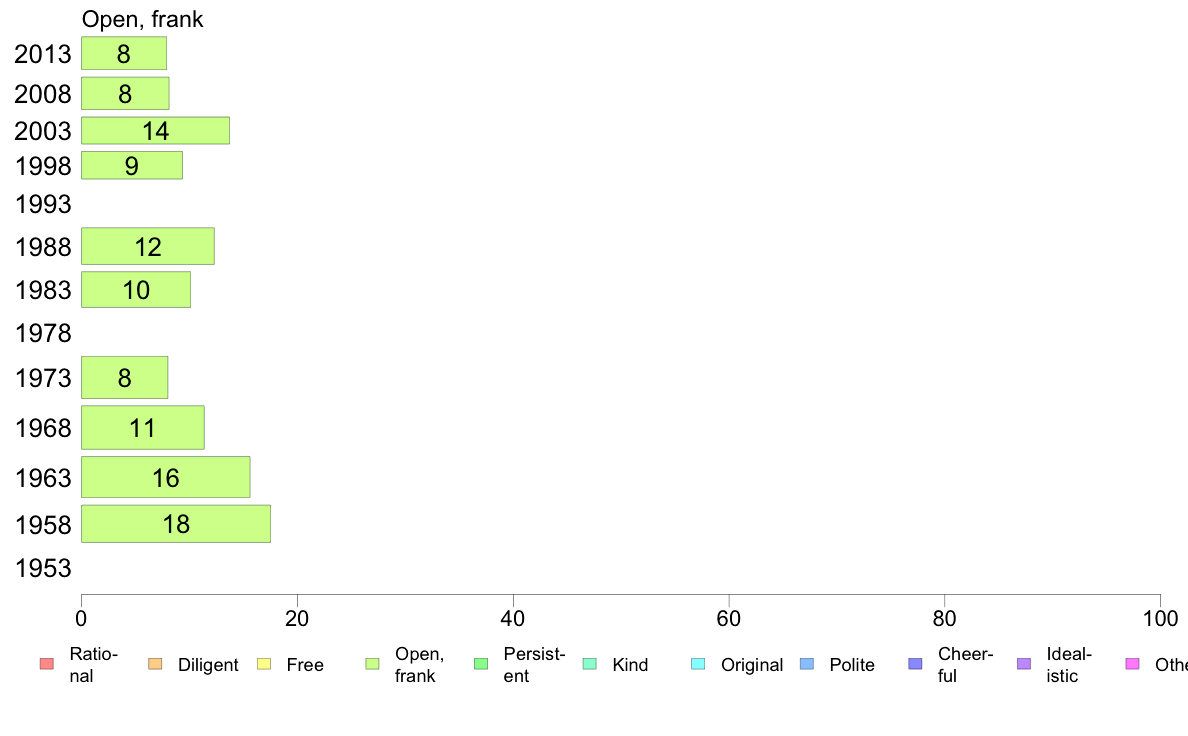Click the Idealistic legend purple swatch

click(1024, 664)
